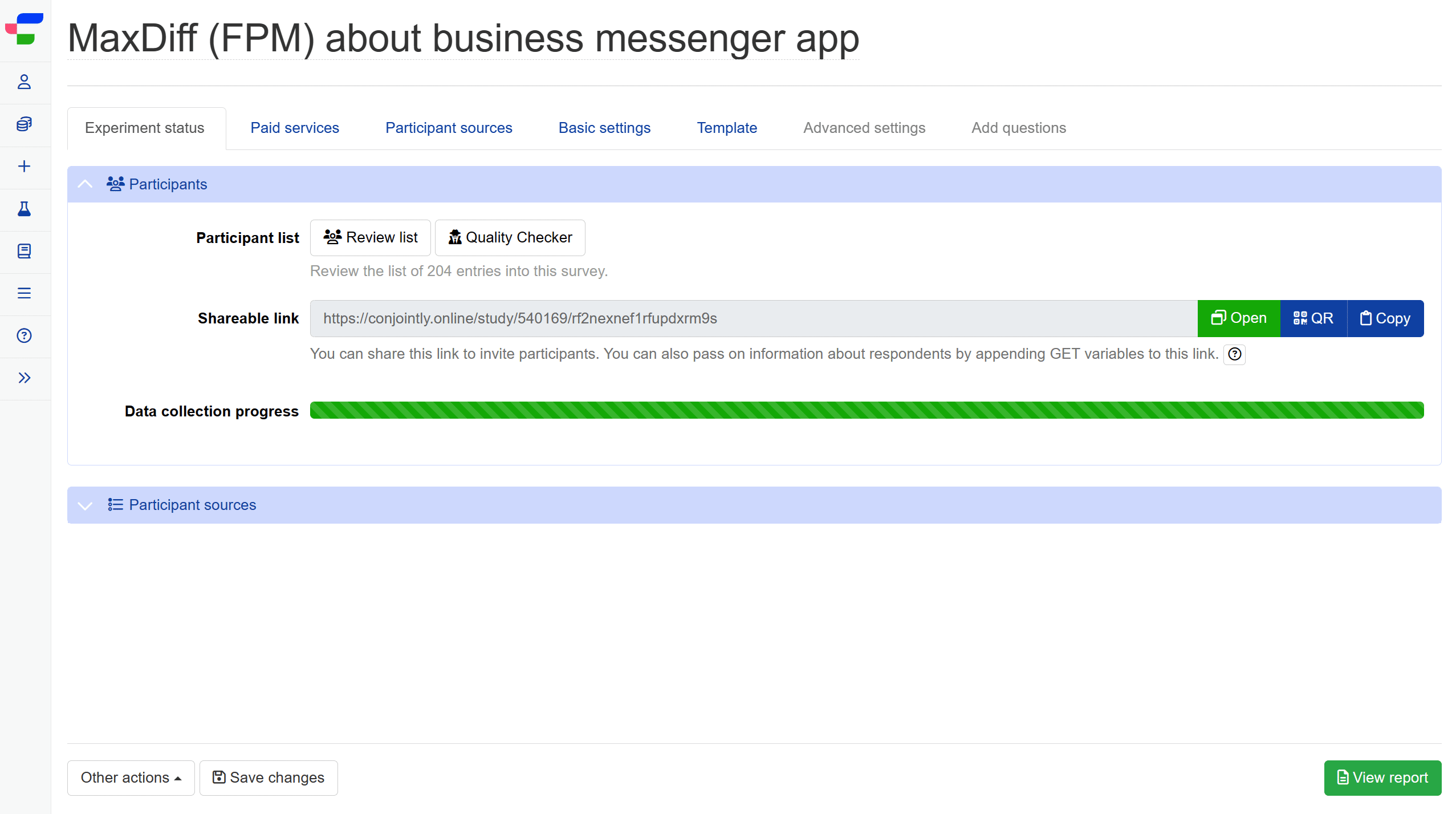Open the book guides sidebar icon
The width and height of the screenshot is (1456, 814).
point(24,251)
